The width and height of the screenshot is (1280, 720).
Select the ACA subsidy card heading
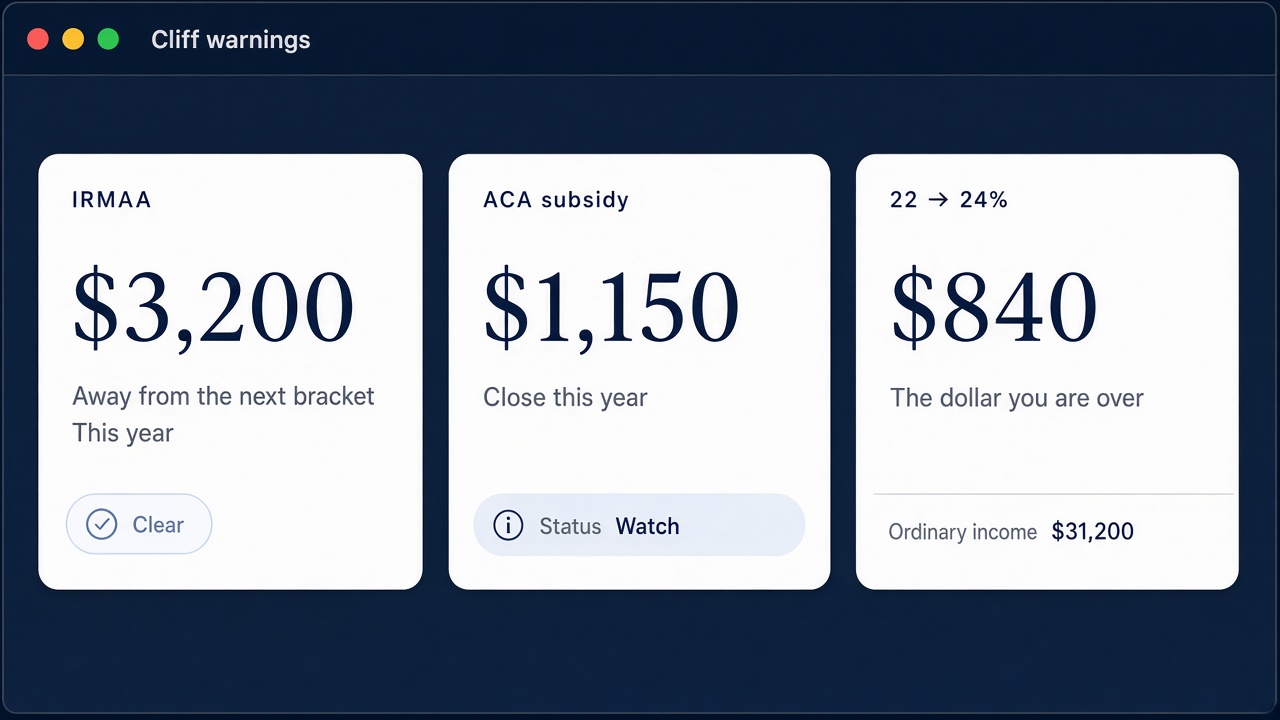tap(556, 200)
